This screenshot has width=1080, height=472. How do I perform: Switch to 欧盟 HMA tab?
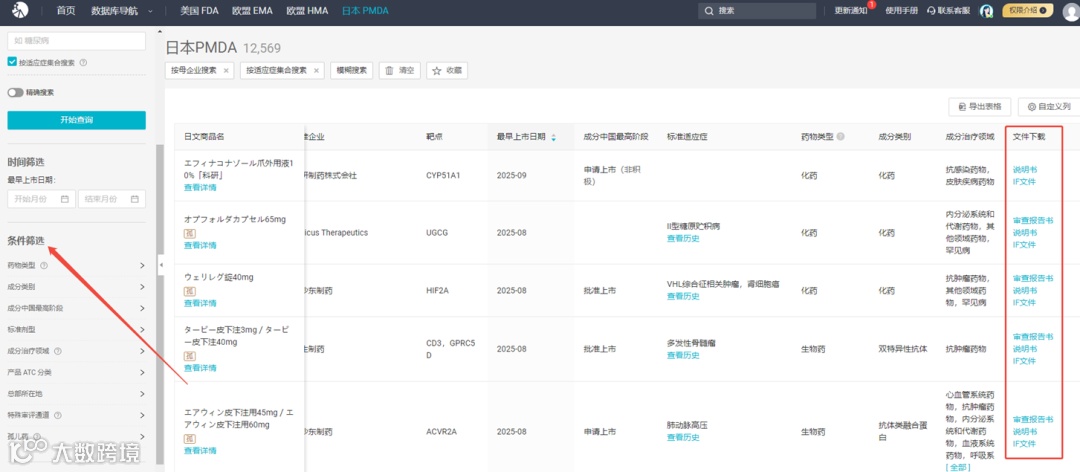(307, 11)
